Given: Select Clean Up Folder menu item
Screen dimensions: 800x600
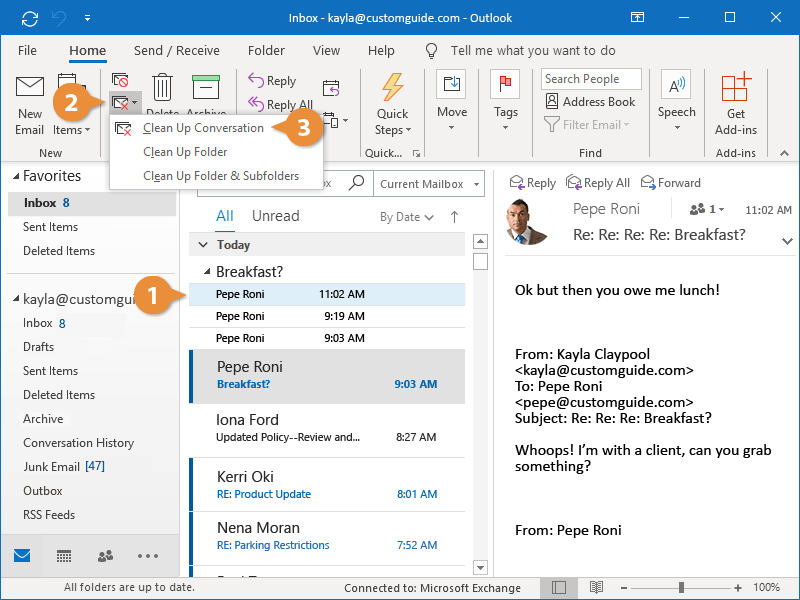Looking at the screenshot, I should click(216, 152).
